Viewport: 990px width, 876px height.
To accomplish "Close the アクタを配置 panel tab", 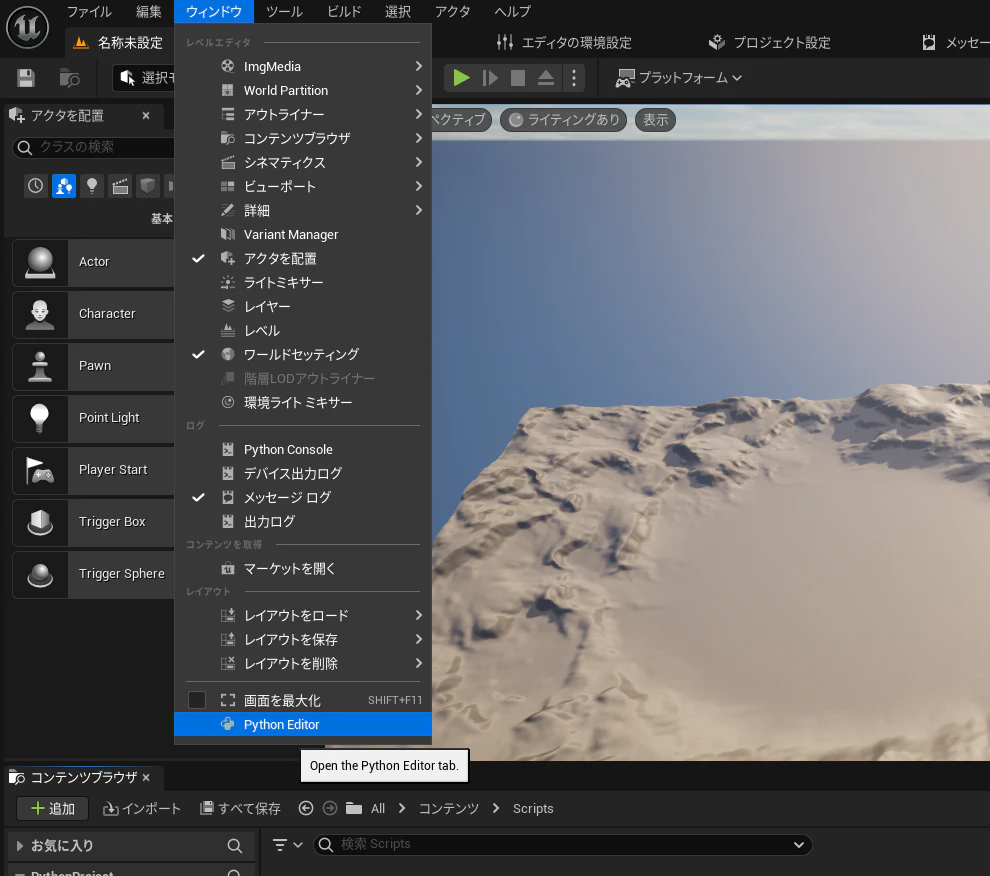I will [146, 116].
